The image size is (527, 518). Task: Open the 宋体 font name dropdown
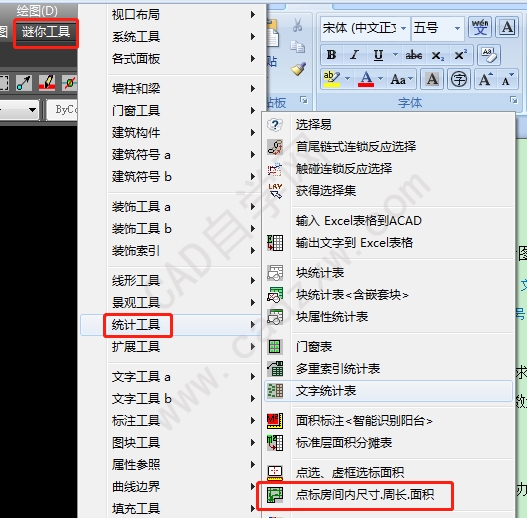coord(404,28)
